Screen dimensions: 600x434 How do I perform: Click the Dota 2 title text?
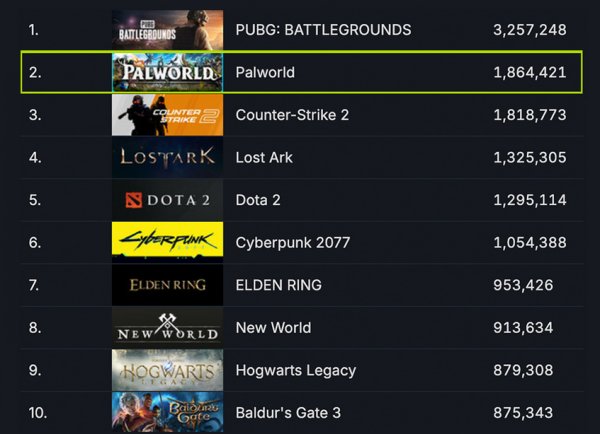pos(258,200)
